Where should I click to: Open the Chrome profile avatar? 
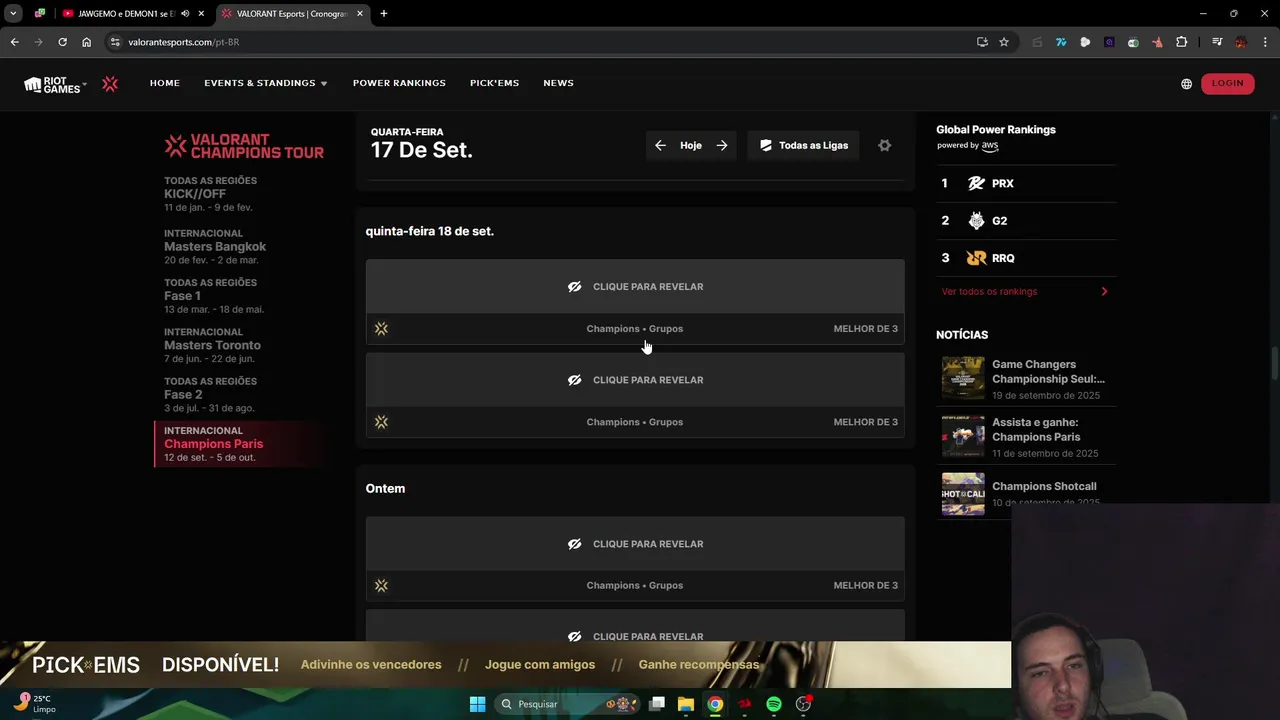tap(1241, 42)
